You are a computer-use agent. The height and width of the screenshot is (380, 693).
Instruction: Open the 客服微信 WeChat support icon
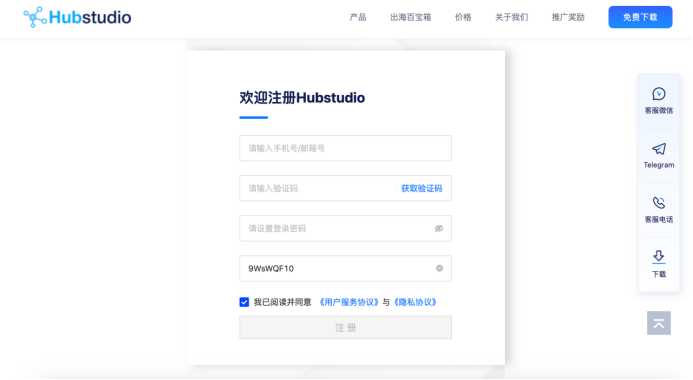659,94
